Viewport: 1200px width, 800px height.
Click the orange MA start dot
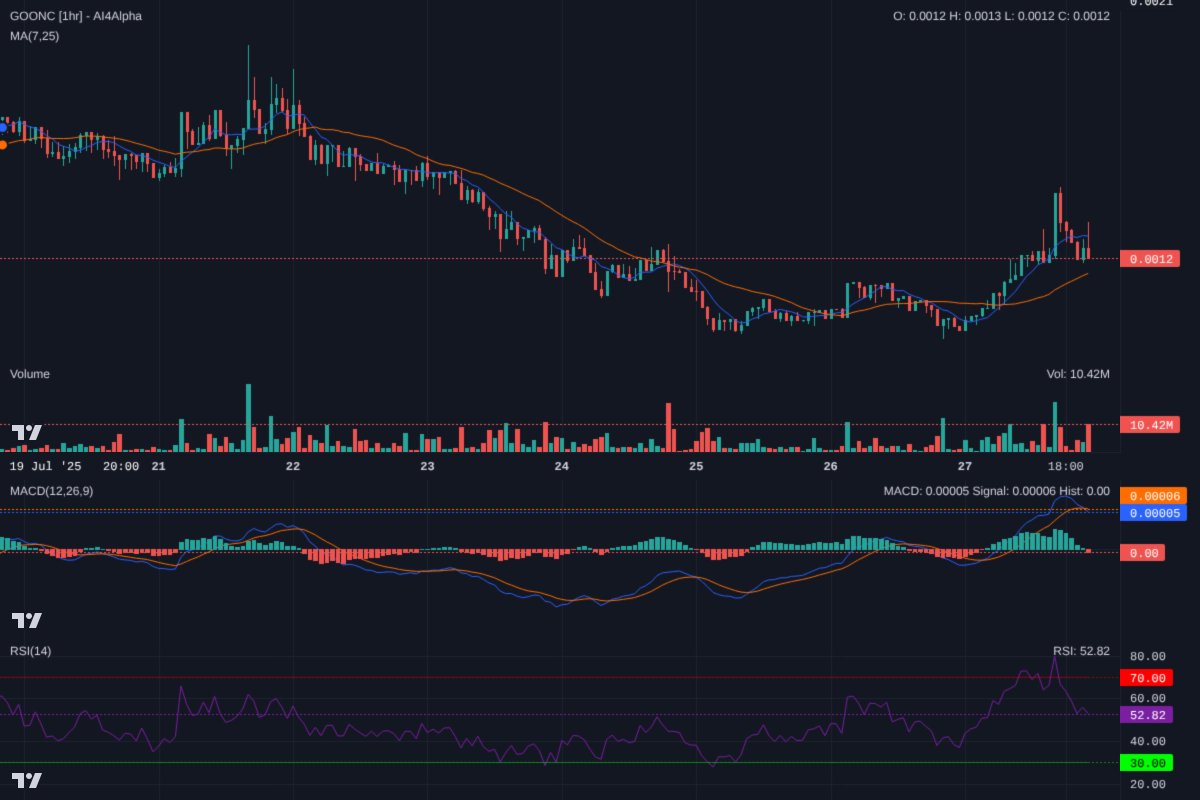[x=2, y=145]
